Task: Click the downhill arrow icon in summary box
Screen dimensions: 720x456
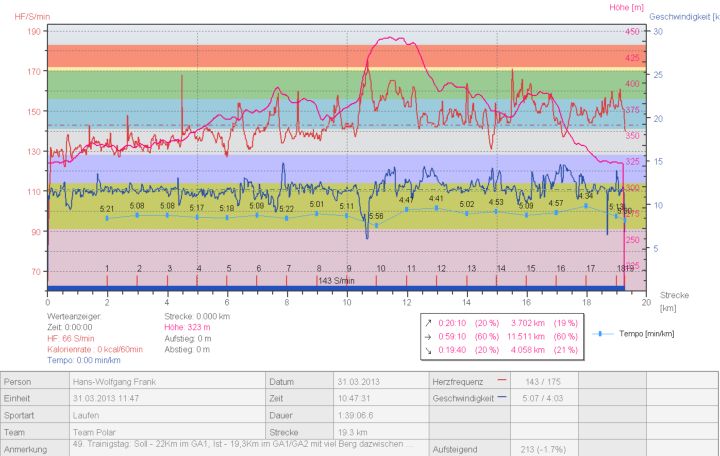Action: point(430,351)
